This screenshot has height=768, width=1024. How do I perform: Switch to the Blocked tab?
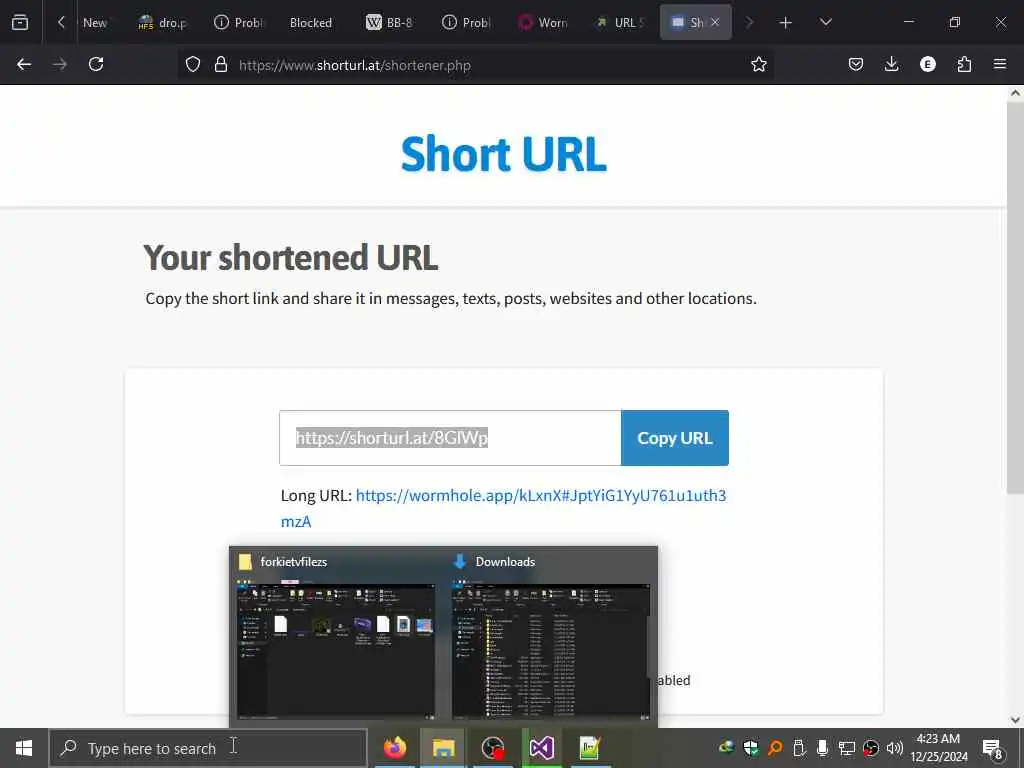[311, 22]
